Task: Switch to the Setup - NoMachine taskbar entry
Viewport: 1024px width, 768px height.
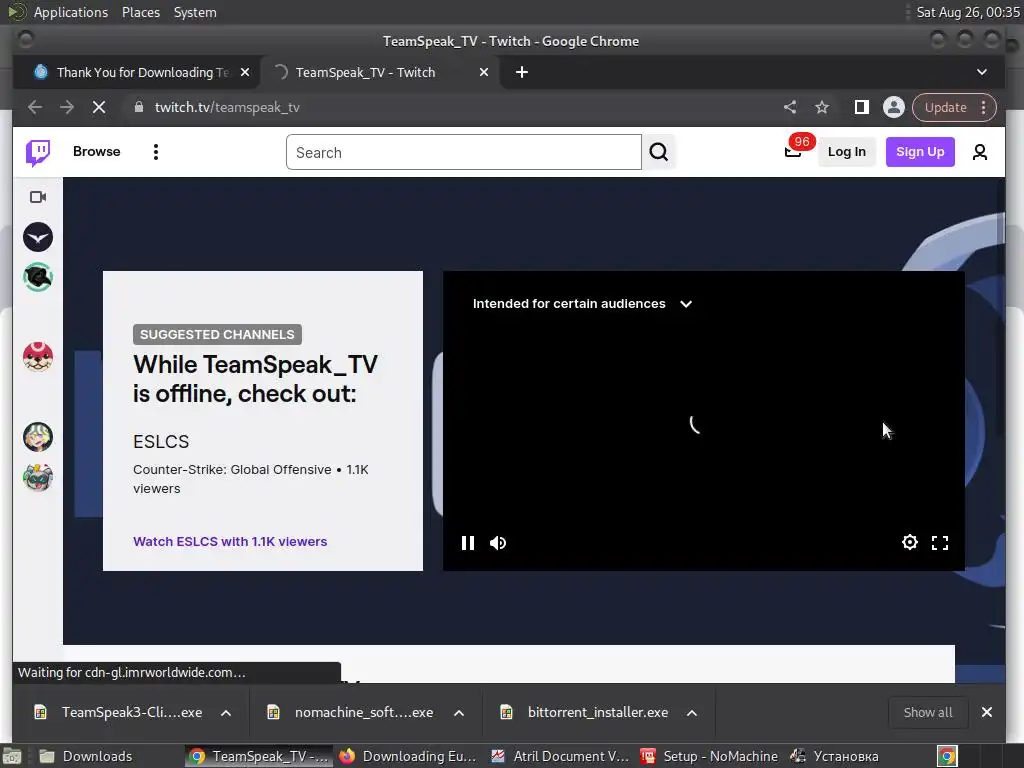Action: (x=710, y=756)
